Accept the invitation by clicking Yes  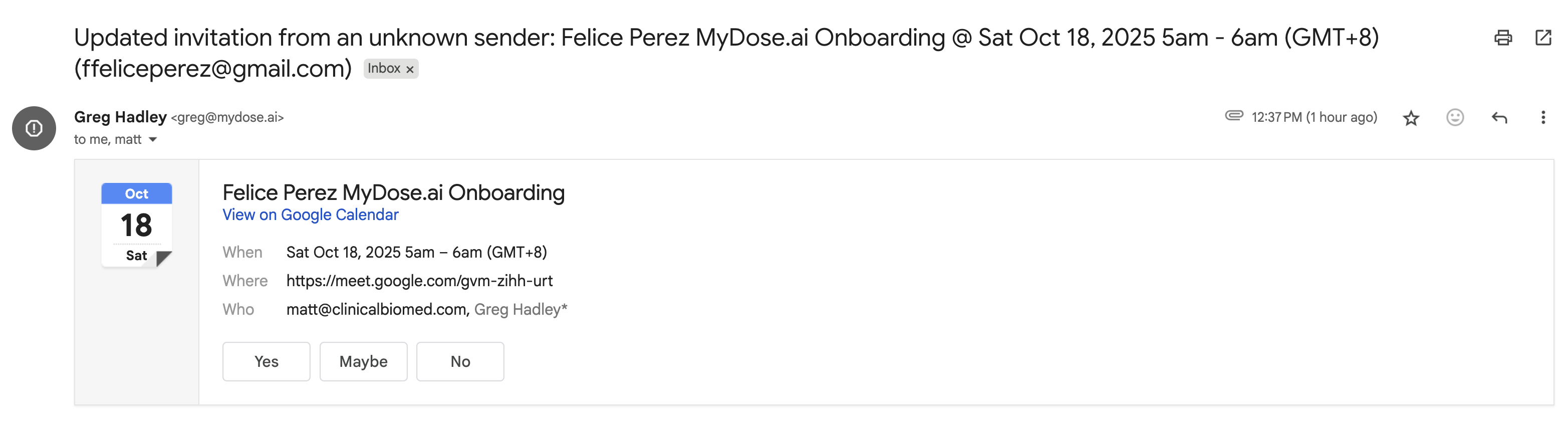[x=266, y=361]
